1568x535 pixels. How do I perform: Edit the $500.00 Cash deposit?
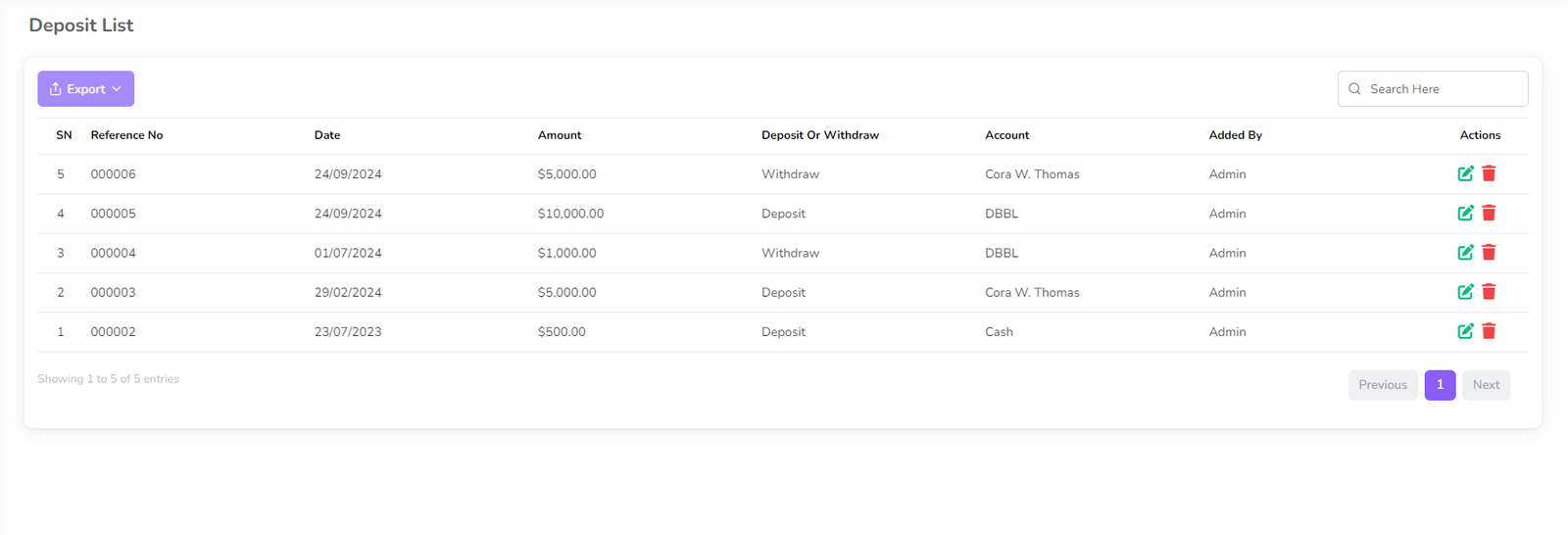click(1465, 331)
